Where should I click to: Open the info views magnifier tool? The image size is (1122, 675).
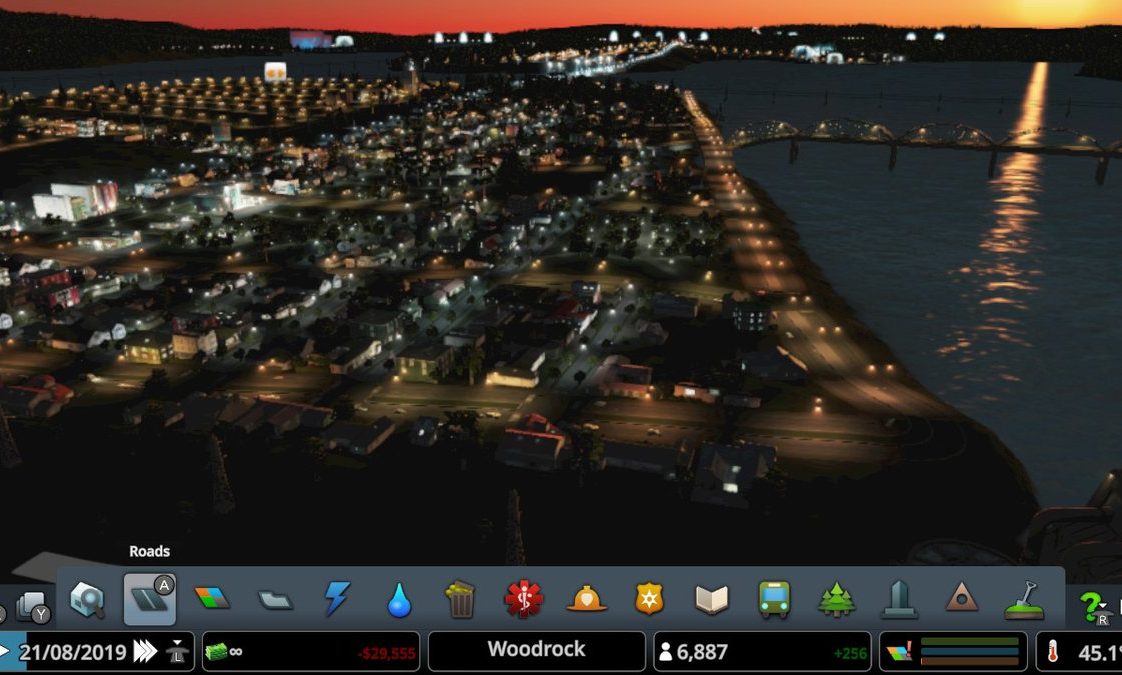coord(87,598)
